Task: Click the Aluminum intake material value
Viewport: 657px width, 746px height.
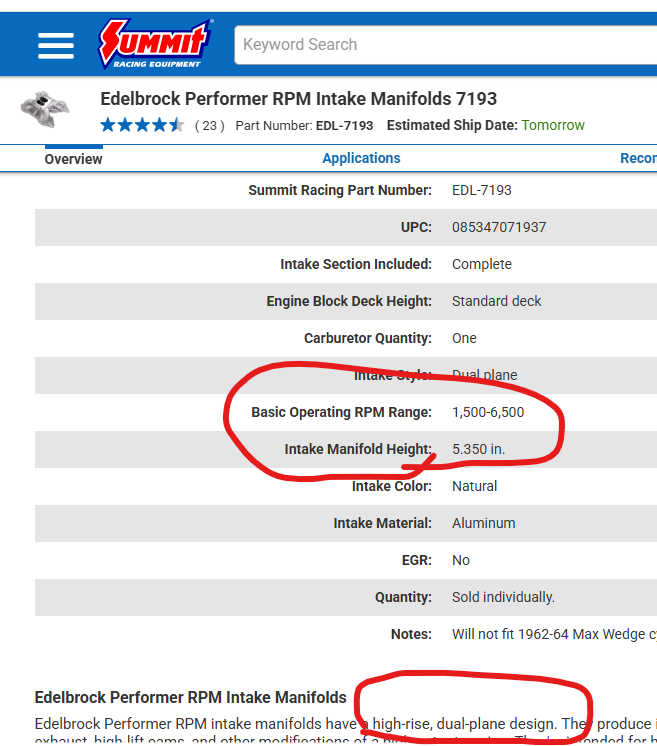Action: click(x=484, y=523)
